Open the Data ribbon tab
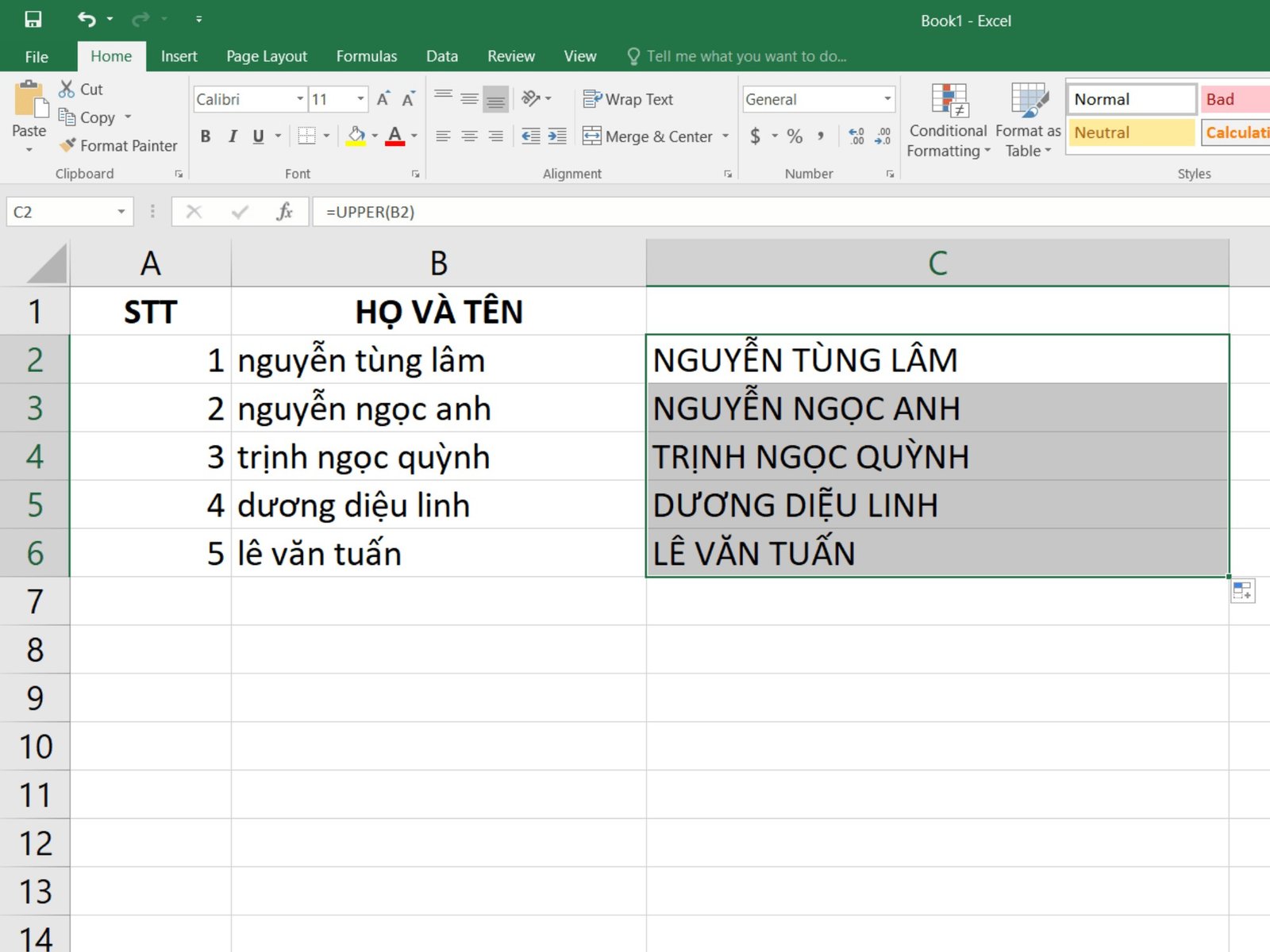The height and width of the screenshot is (952, 1270). tap(441, 56)
